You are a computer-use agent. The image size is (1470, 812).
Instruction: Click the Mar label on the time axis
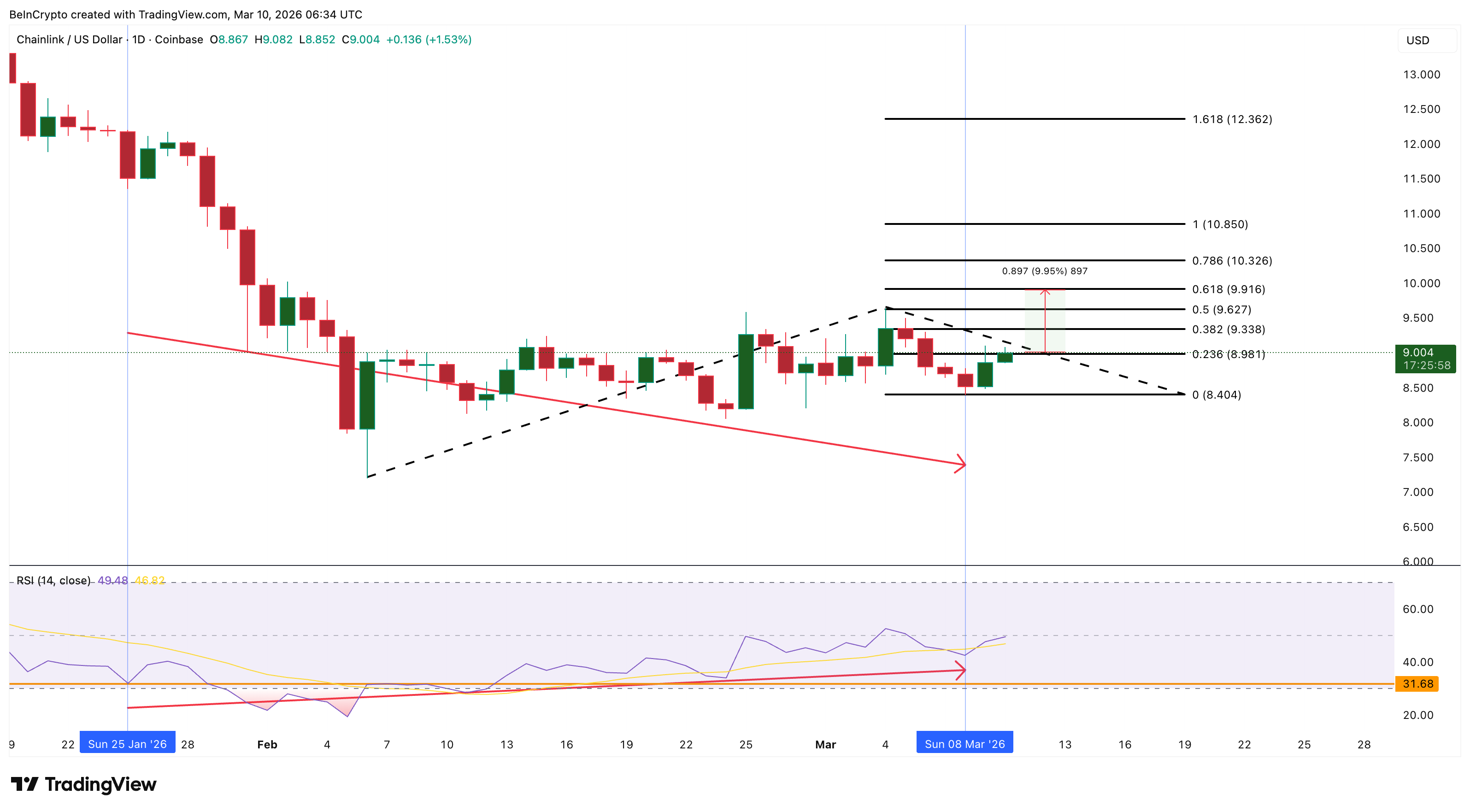point(825,744)
